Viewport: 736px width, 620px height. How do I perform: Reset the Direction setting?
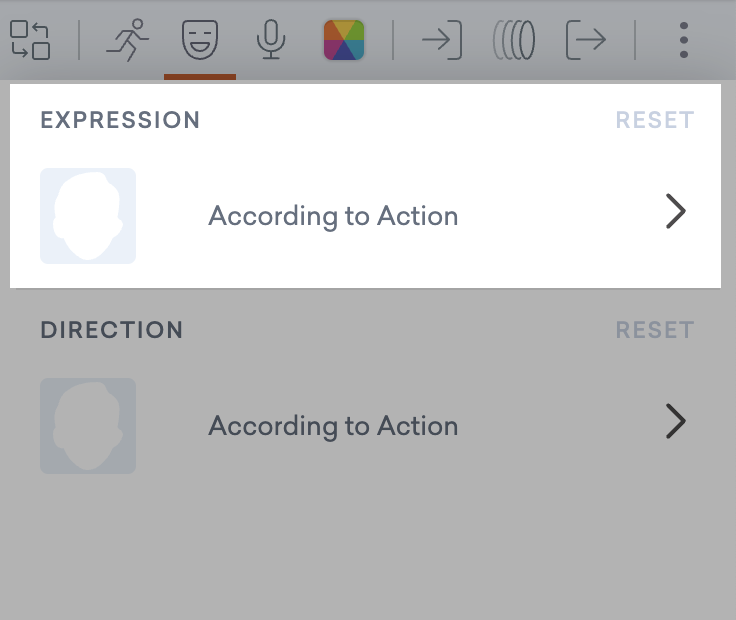click(x=655, y=330)
